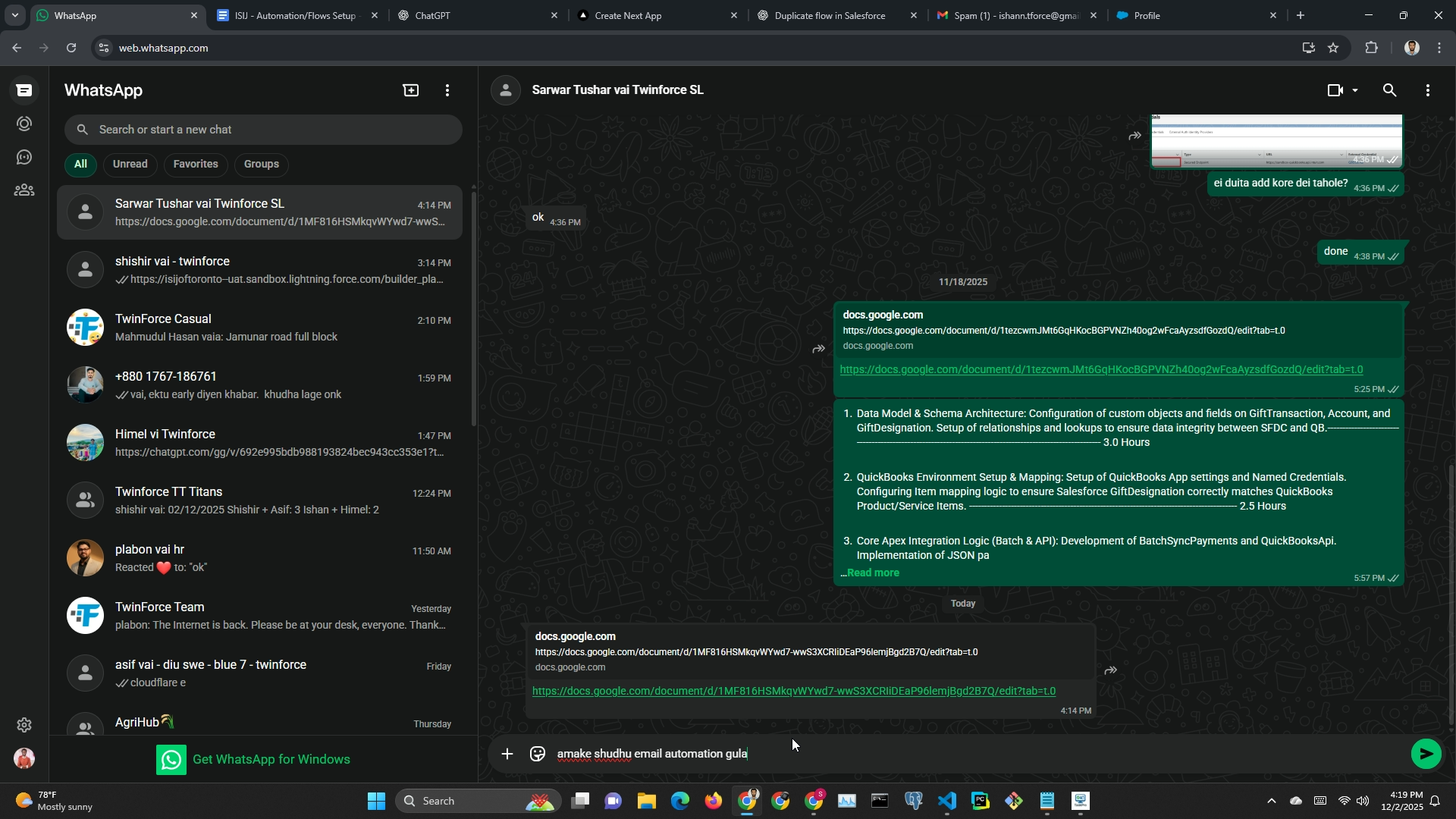This screenshot has width=1456, height=819.
Task: Switch to Duplicate flow in Salesforce tab
Action: 830,15
